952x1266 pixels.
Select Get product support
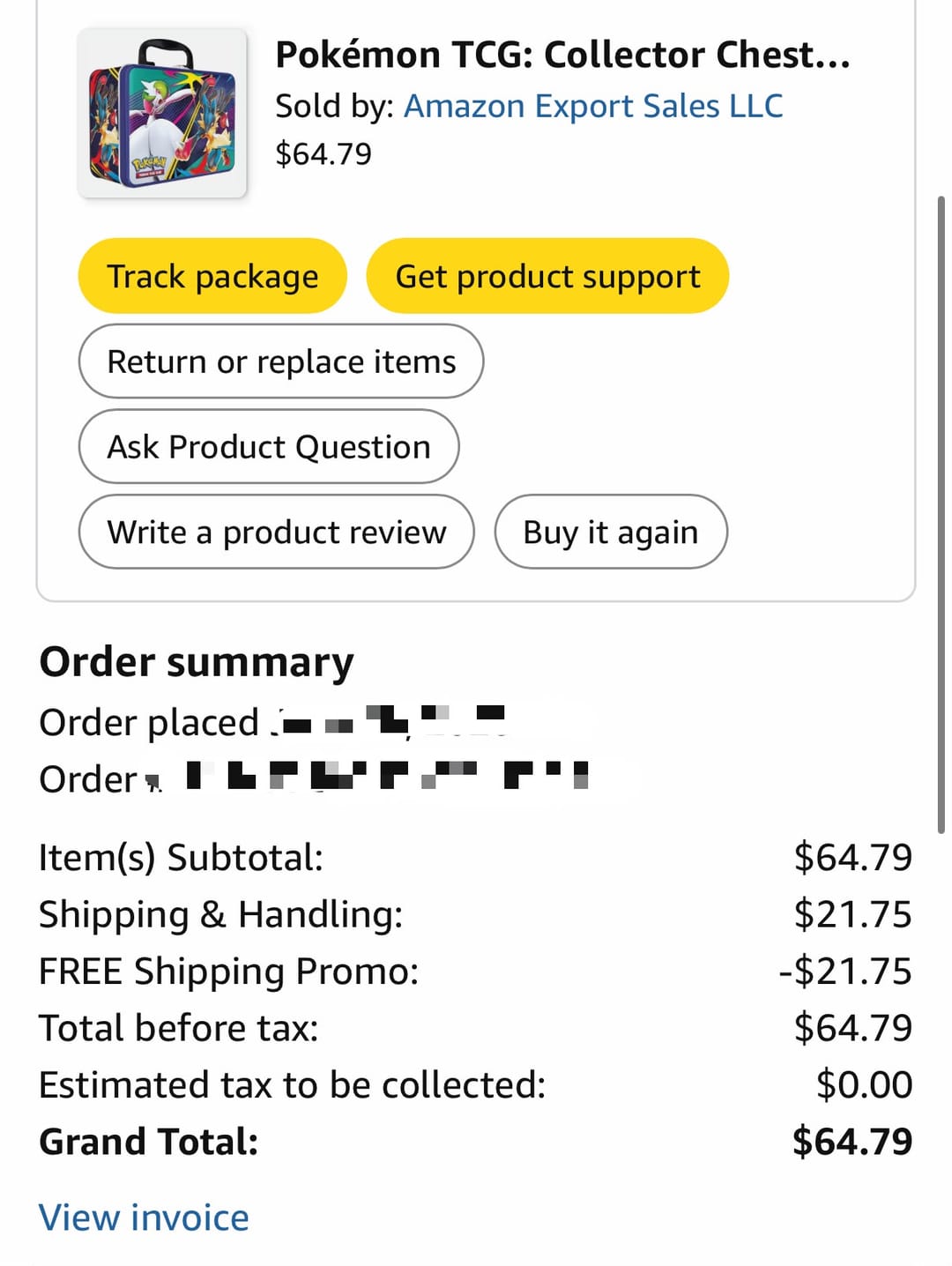pyautogui.click(x=547, y=276)
